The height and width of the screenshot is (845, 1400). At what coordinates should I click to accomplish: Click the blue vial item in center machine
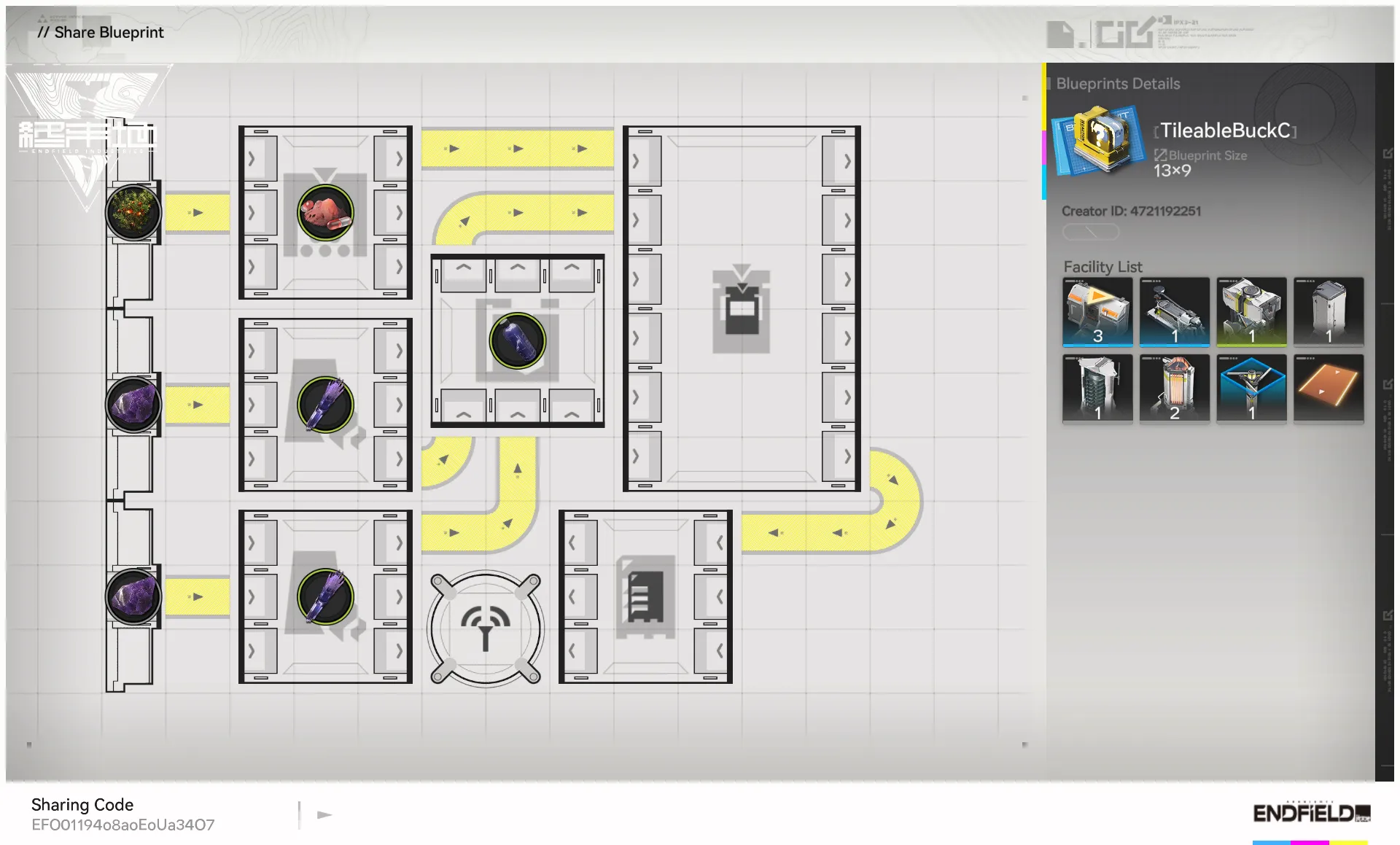517,340
